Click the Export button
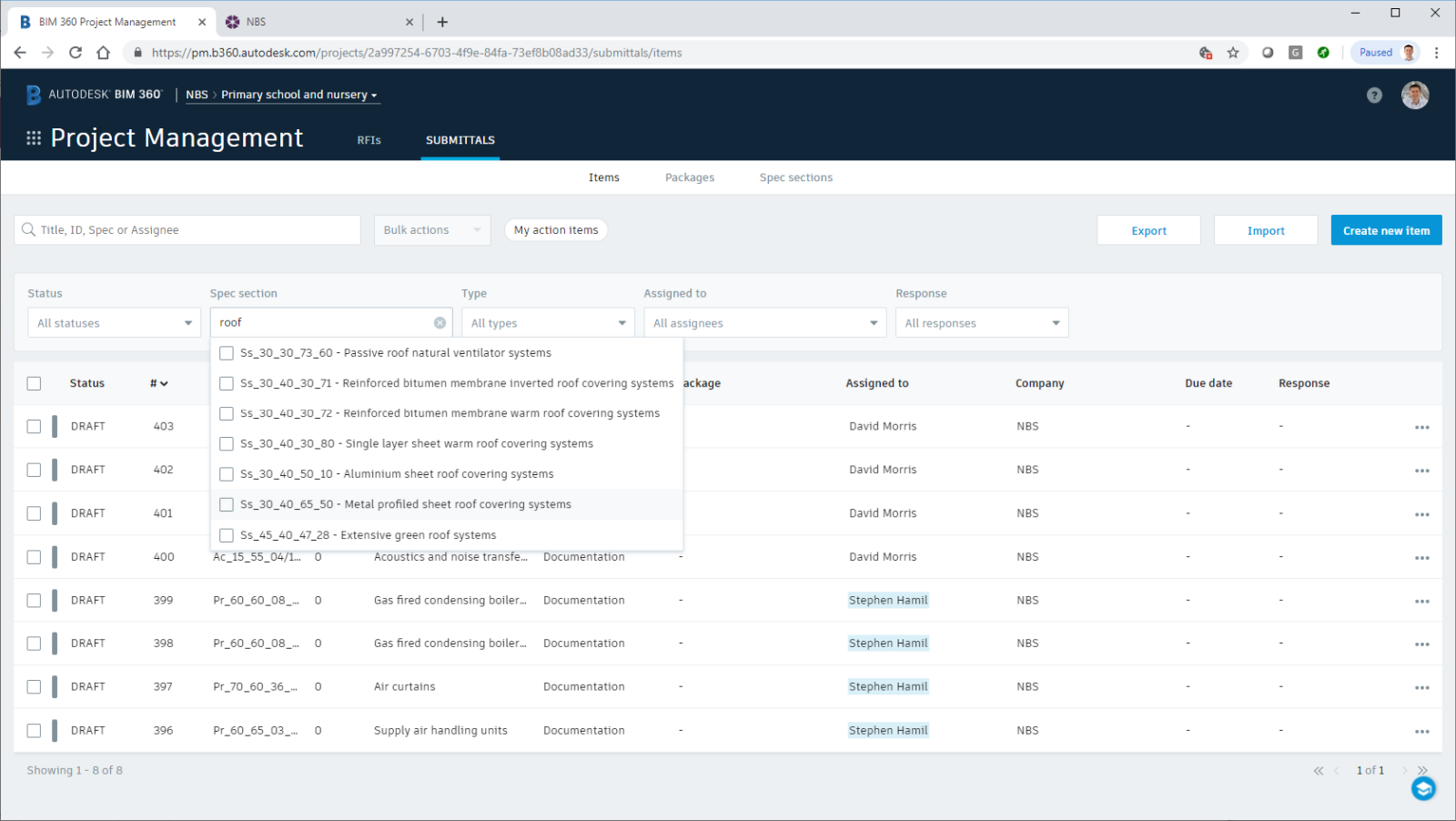The width and height of the screenshot is (1456, 821). pyautogui.click(x=1148, y=230)
